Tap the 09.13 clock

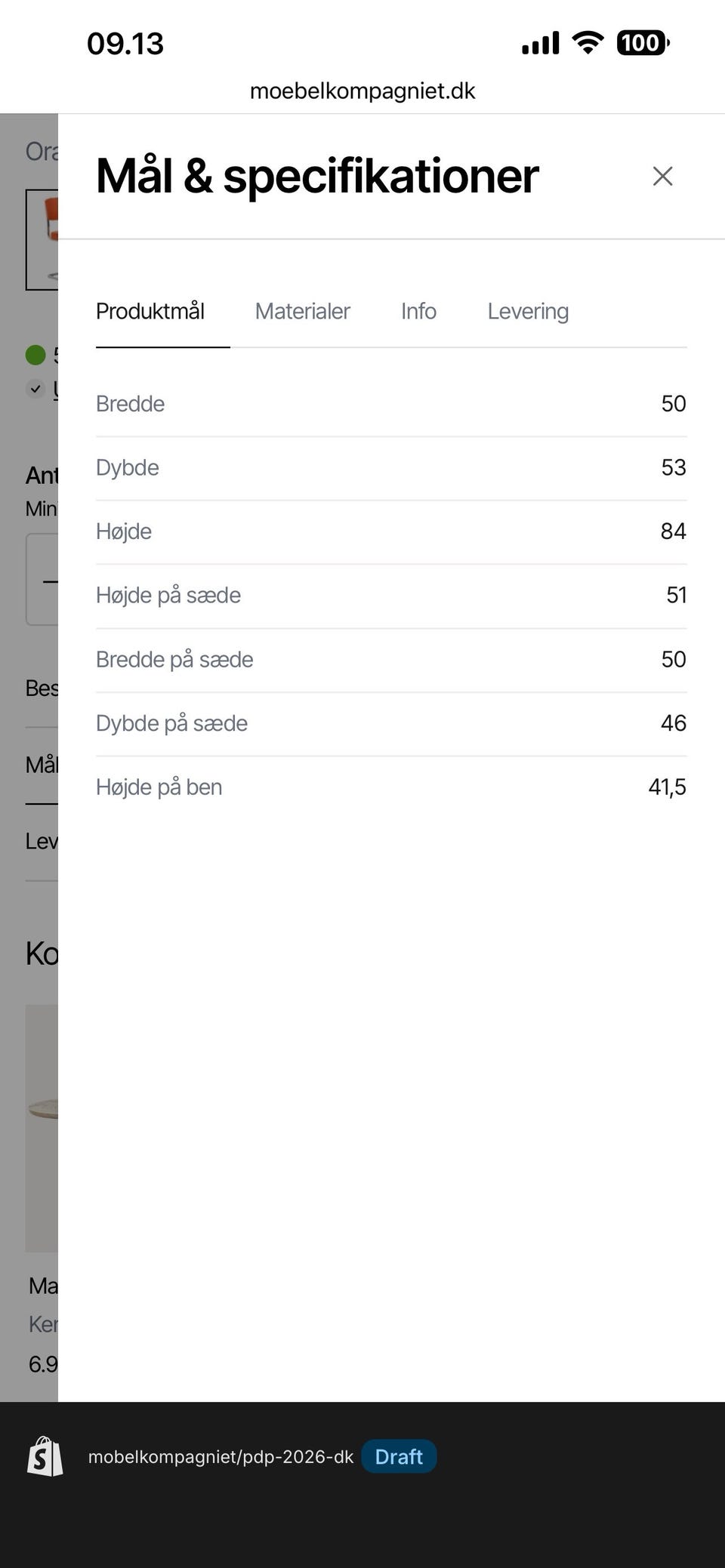(x=125, y=43)
